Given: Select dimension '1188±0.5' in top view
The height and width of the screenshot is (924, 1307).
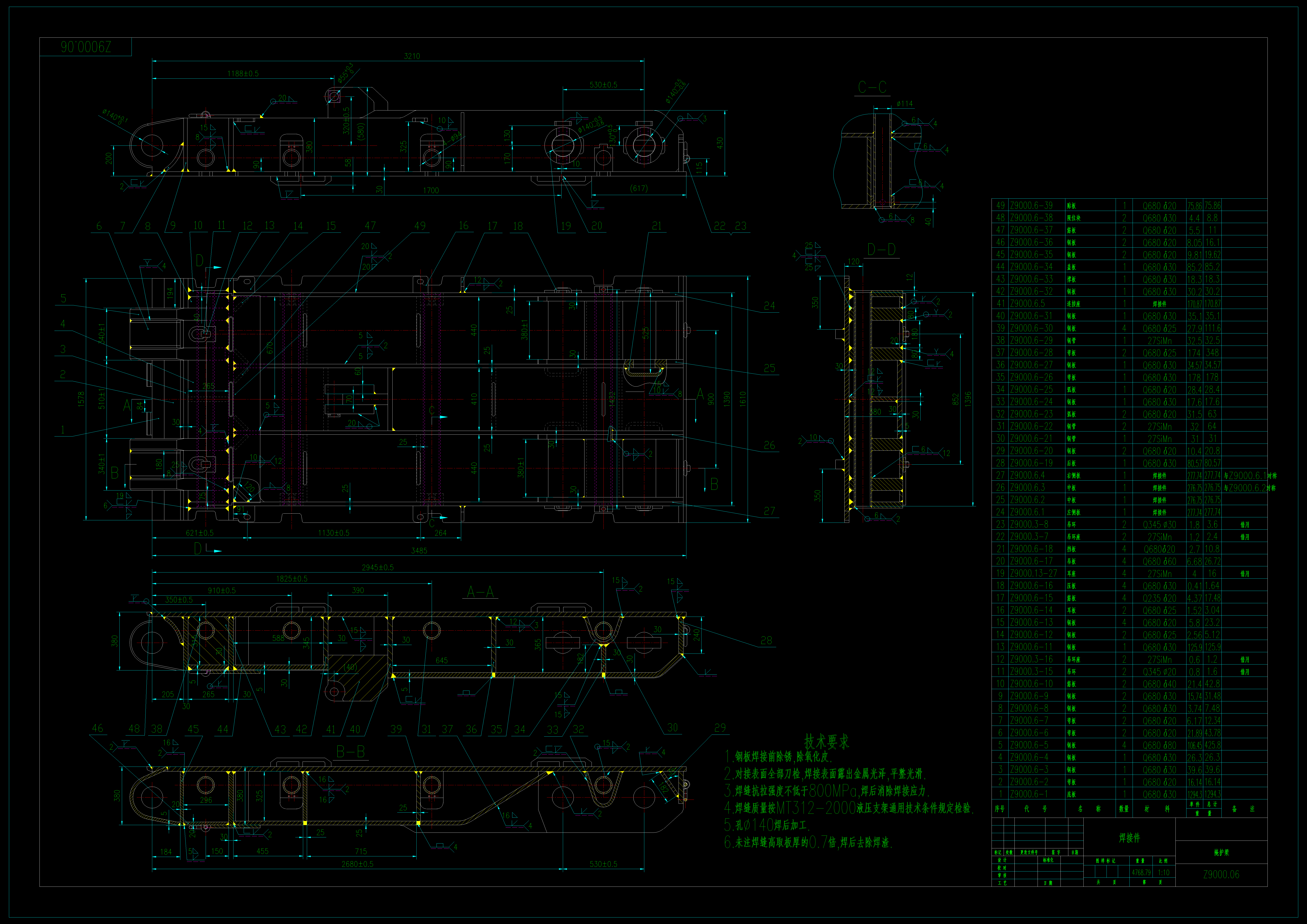Looking at the screenshot, I should pyautogui.click(x=243, y=73).
